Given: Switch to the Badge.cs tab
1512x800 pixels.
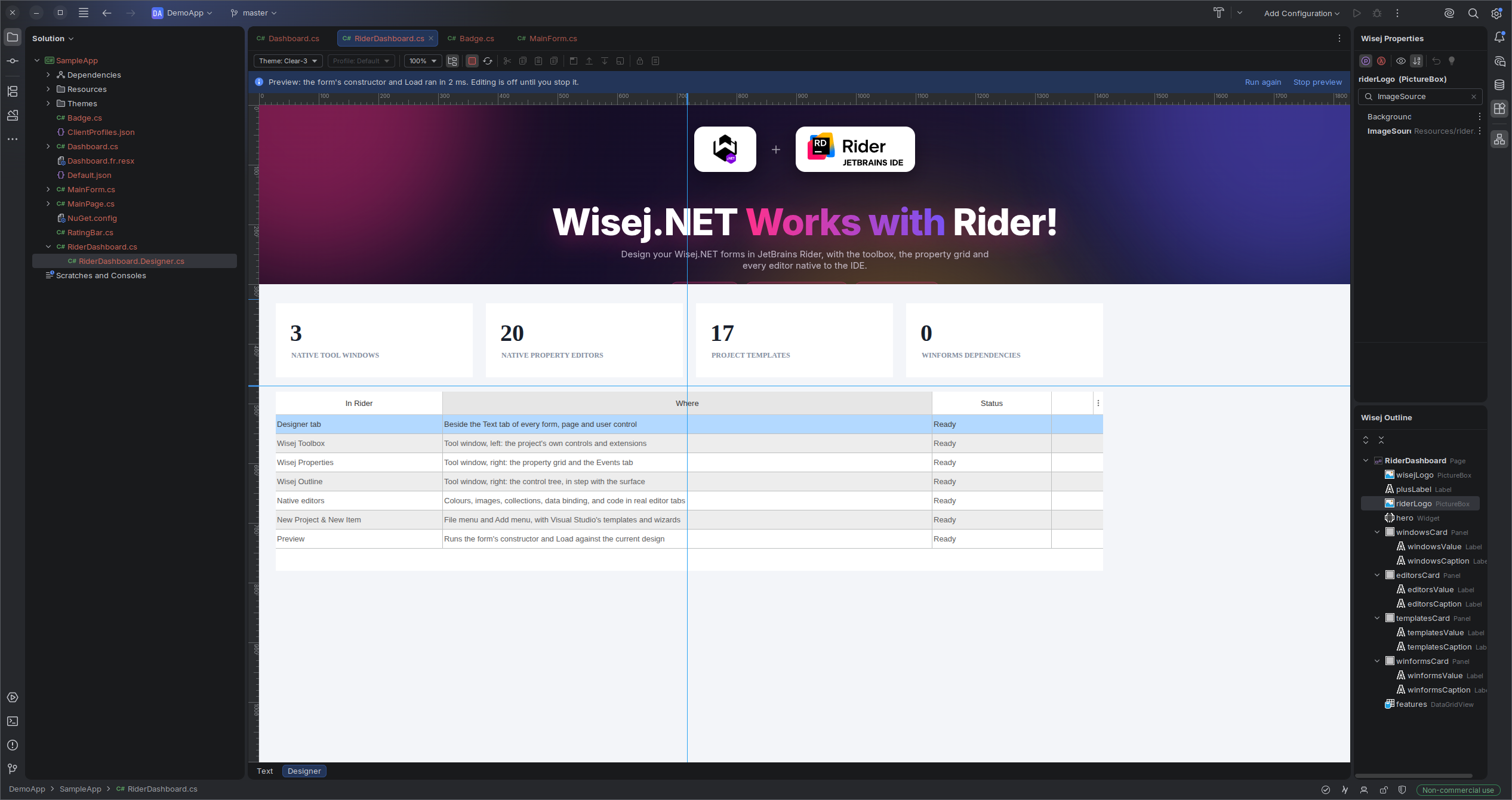Looking at the screenshot, I should (472, 38).
